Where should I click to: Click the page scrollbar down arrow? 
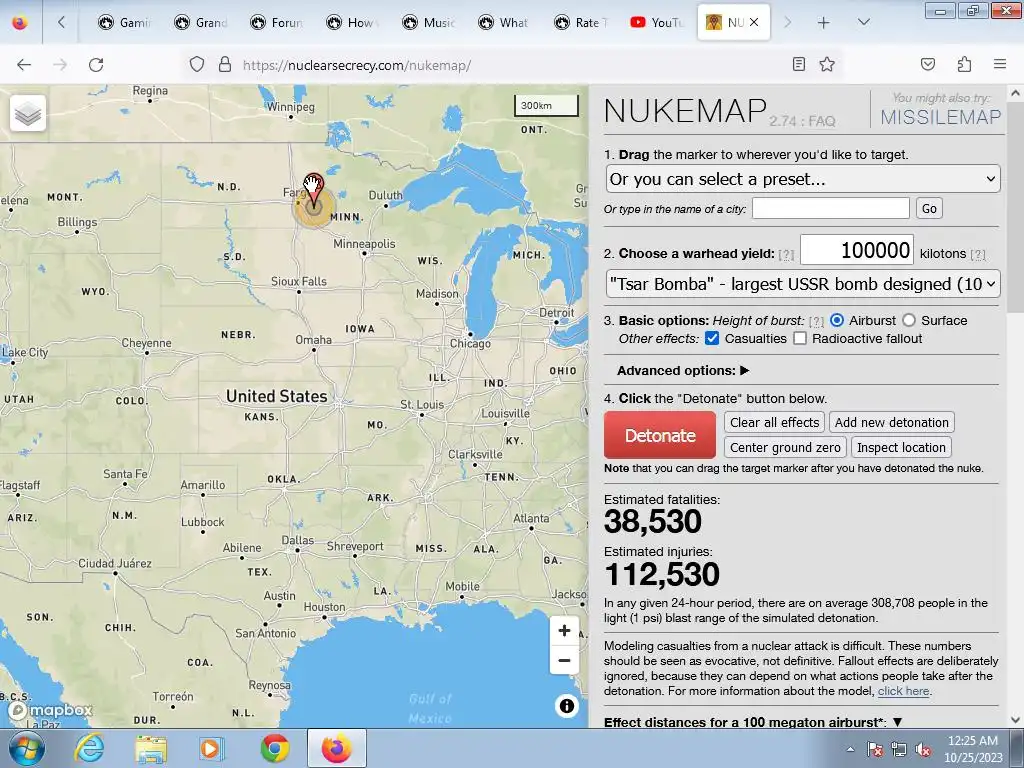[x=1015, y=720]
